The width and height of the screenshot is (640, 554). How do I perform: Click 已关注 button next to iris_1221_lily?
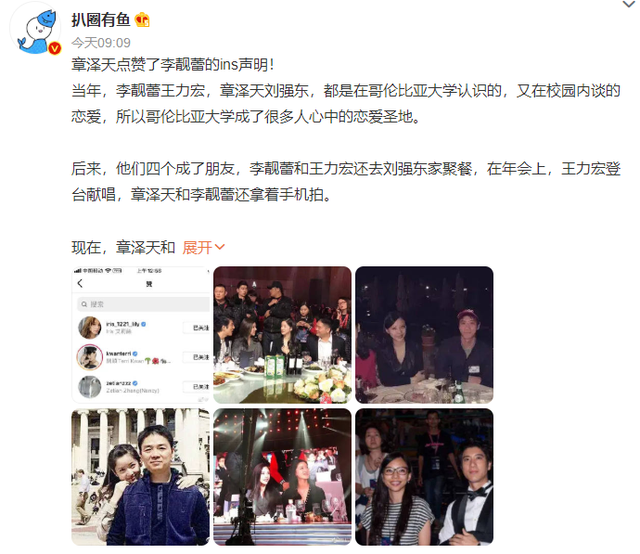(x=196, y=328)
